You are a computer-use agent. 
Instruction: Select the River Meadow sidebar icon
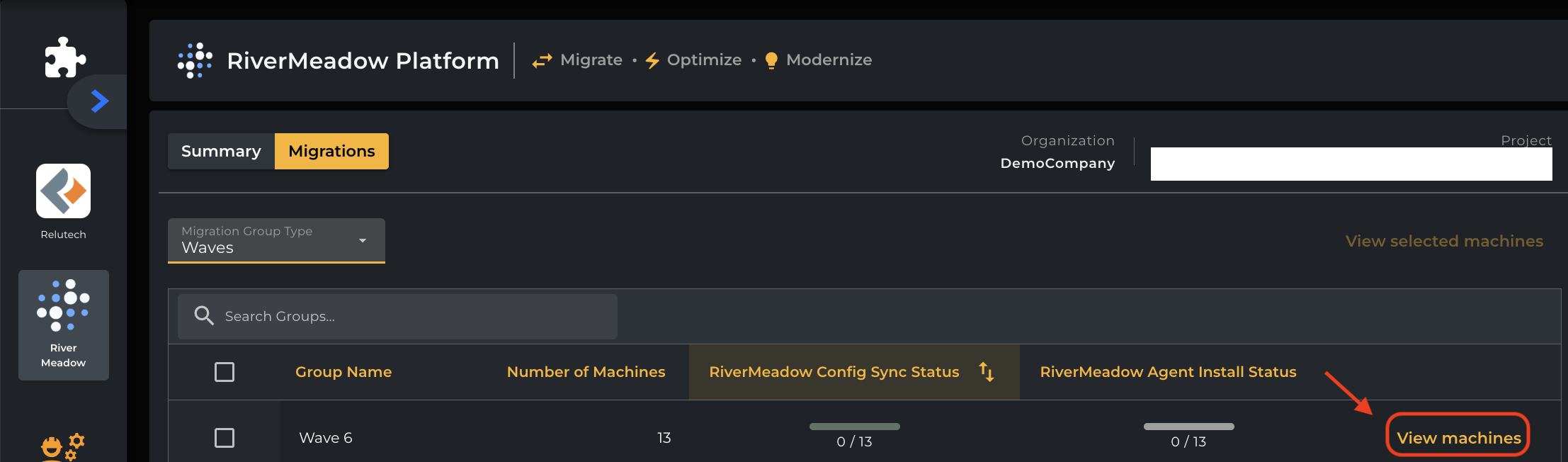click(64, 325)
